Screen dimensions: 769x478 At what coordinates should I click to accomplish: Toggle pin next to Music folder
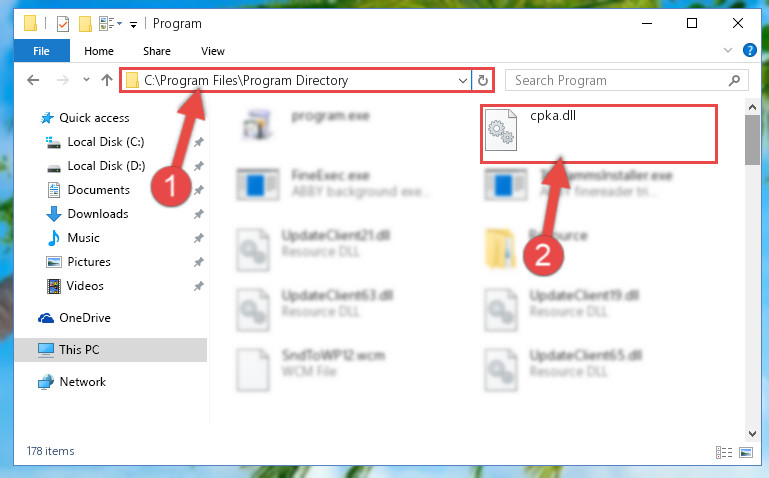(x=199, y=238)
